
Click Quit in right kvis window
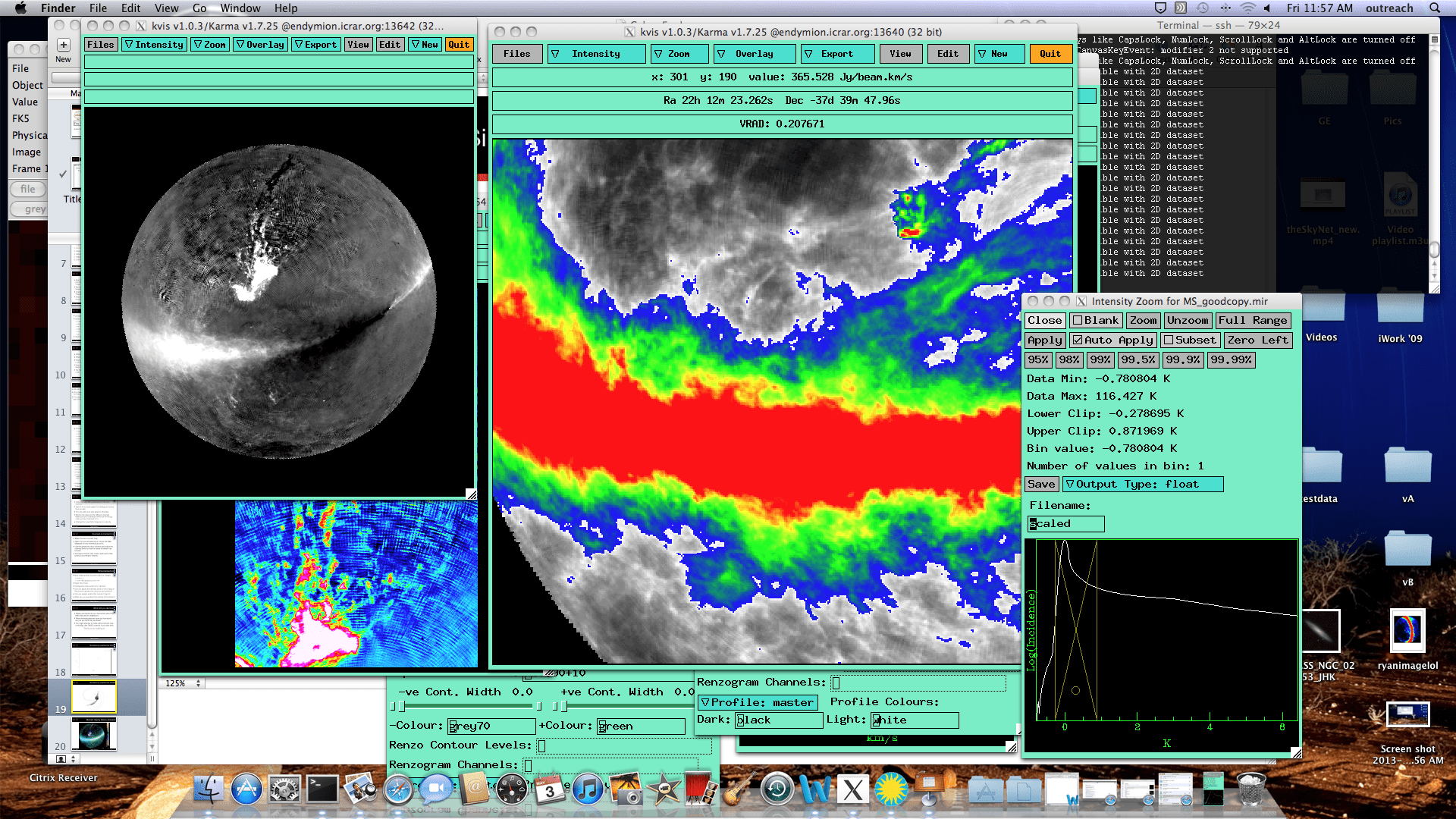1050,54
